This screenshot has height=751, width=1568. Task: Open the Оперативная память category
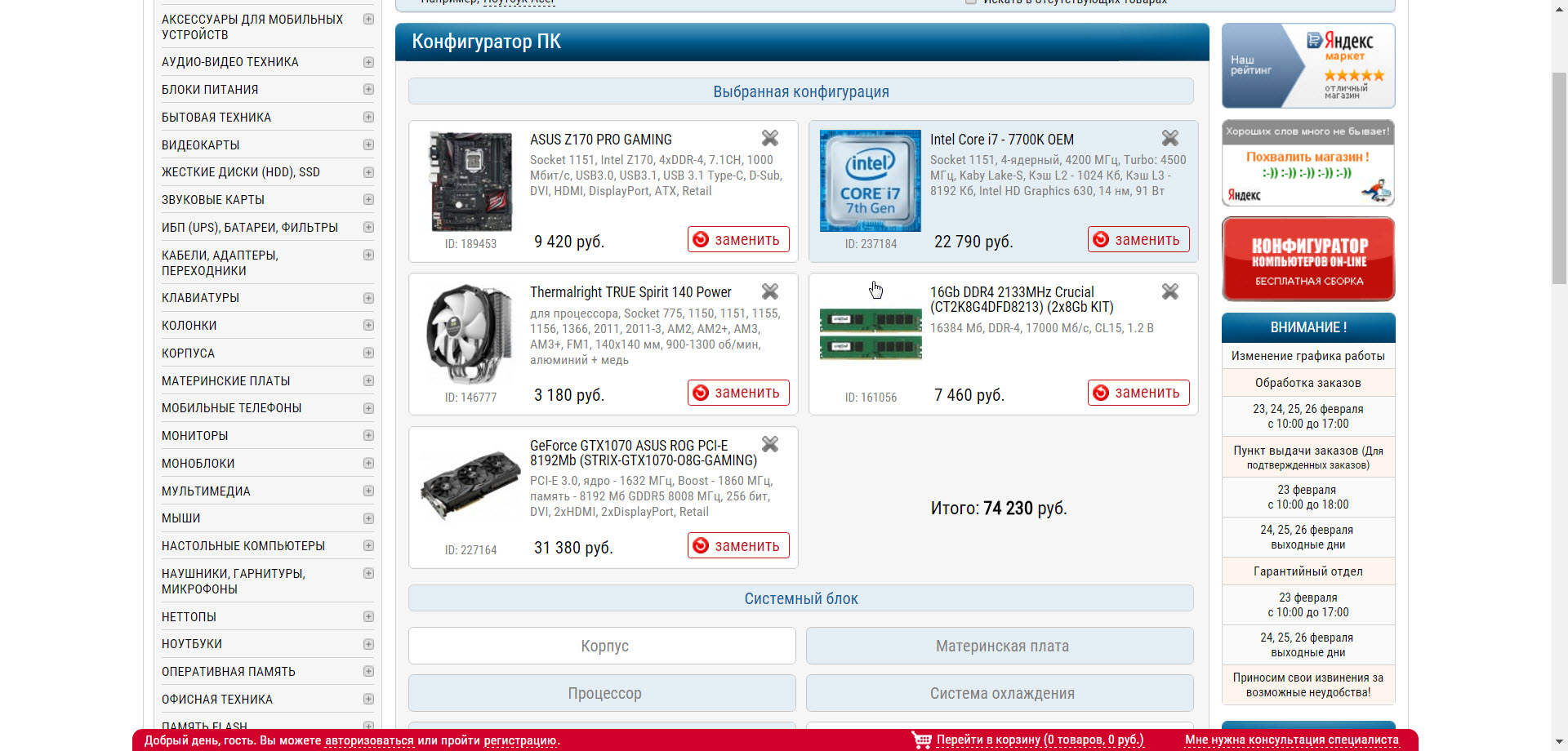pos(229,672)
